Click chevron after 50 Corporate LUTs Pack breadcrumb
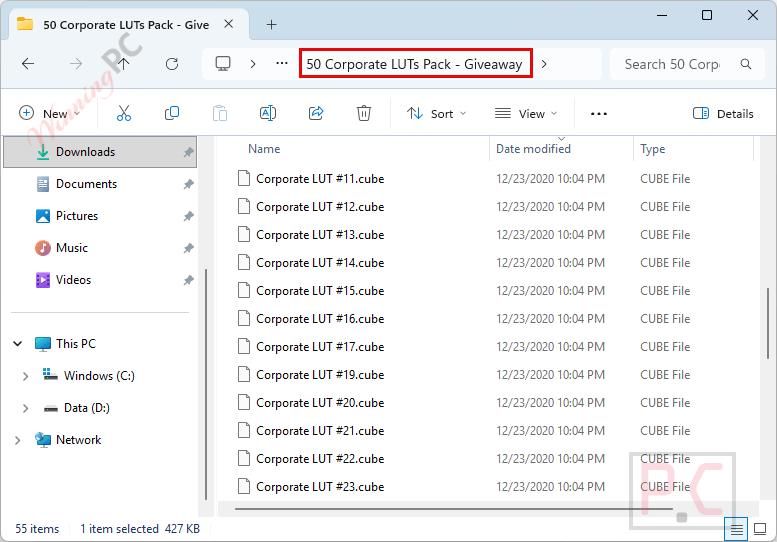Viewport: 777px width, 542px height. pos(544,64)
